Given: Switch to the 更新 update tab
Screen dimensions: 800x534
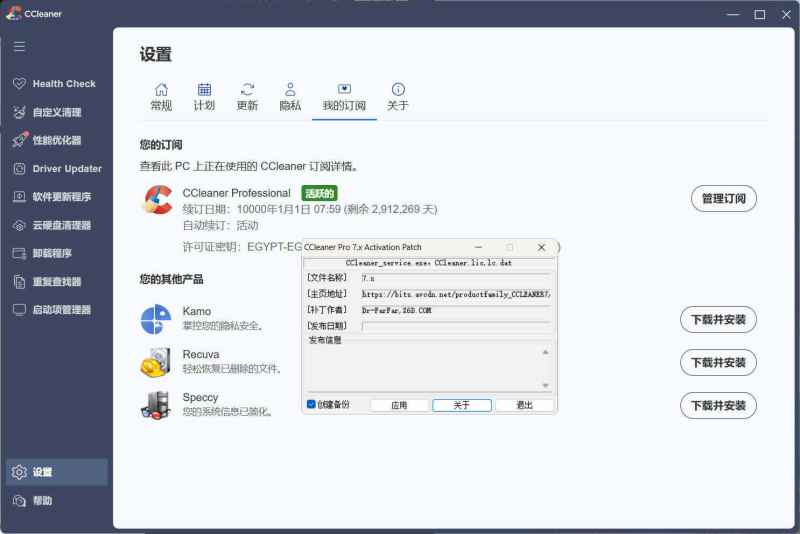Looking at the screenshot, I should coord(247,97).
